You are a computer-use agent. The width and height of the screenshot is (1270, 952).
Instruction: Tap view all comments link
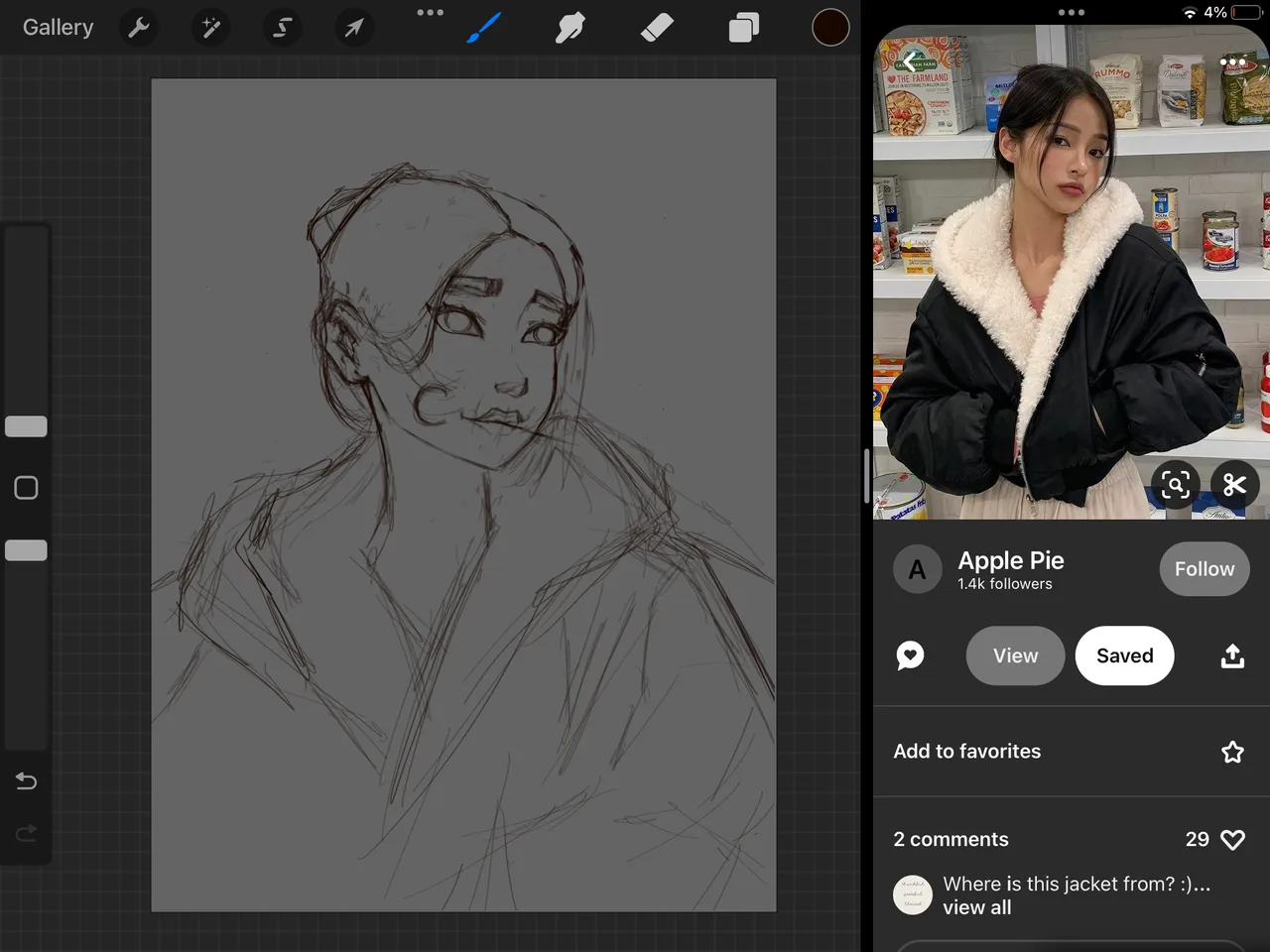pyautogui.click(x=977, y=907)
